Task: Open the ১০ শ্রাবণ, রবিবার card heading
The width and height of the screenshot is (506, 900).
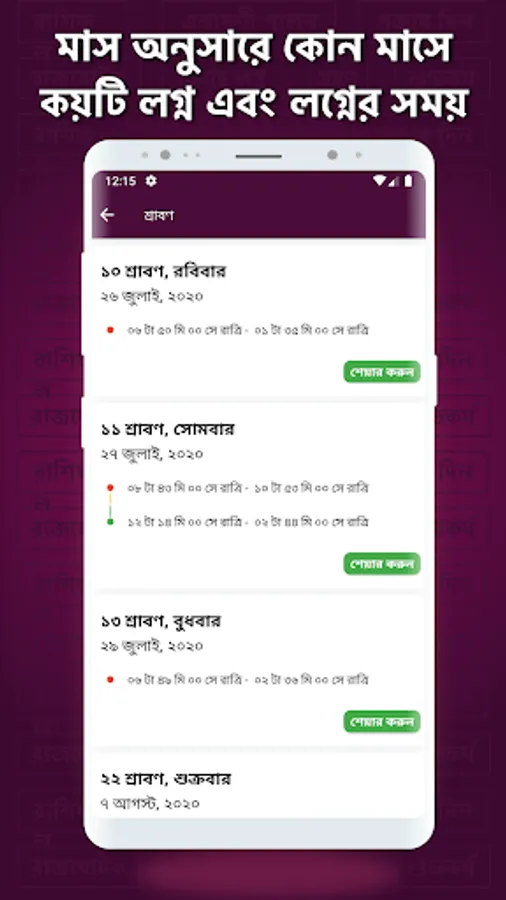Action: (164, 271)
